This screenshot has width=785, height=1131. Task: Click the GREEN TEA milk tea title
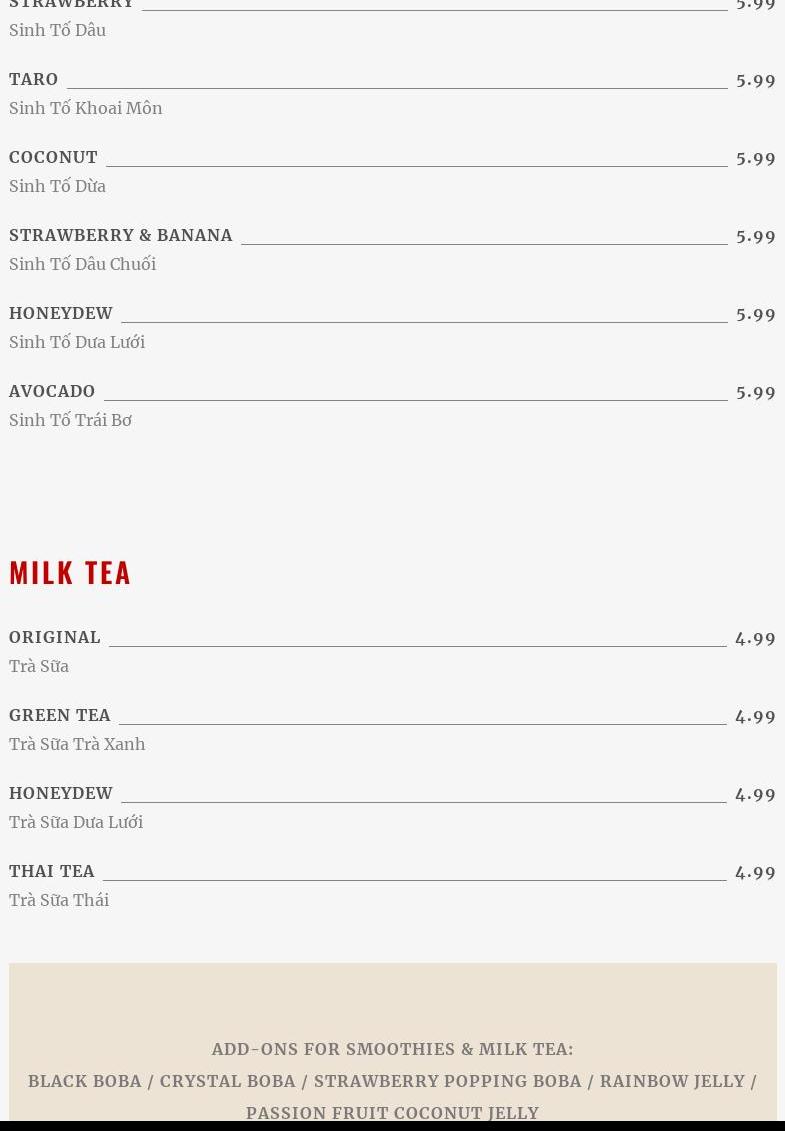tap(60, 715)
